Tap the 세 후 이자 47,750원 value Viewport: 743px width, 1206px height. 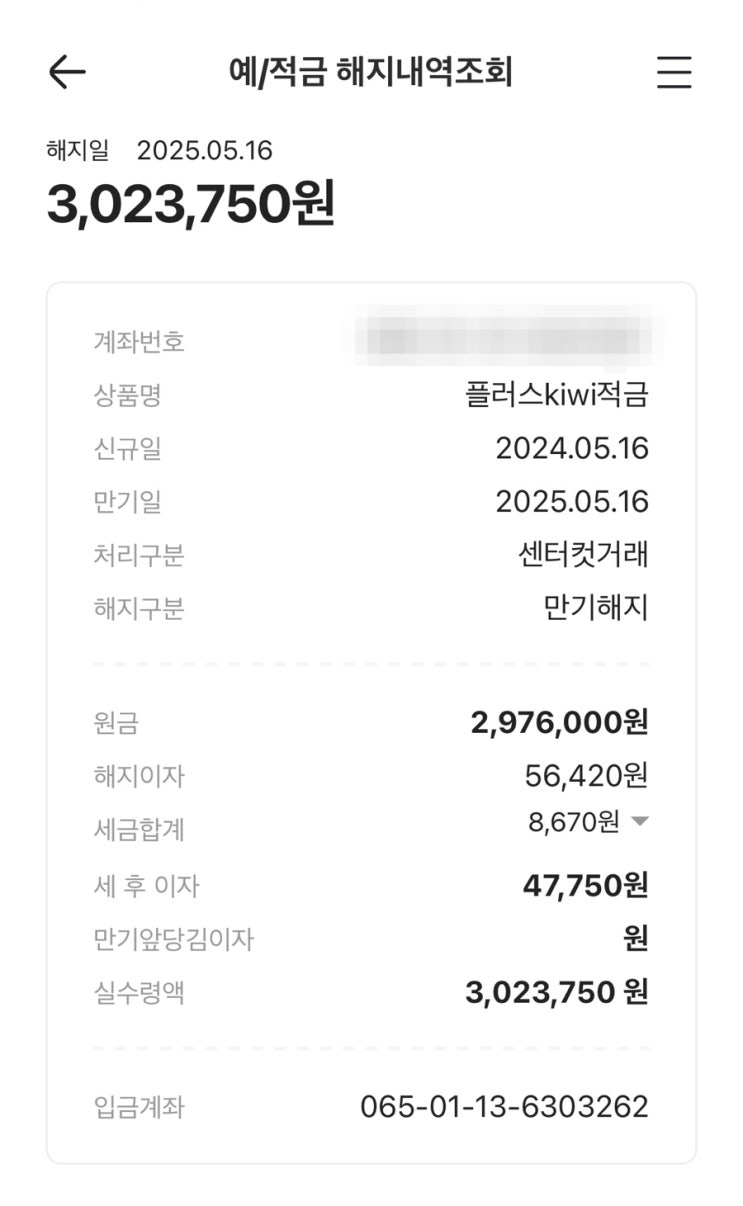(585, 885)
